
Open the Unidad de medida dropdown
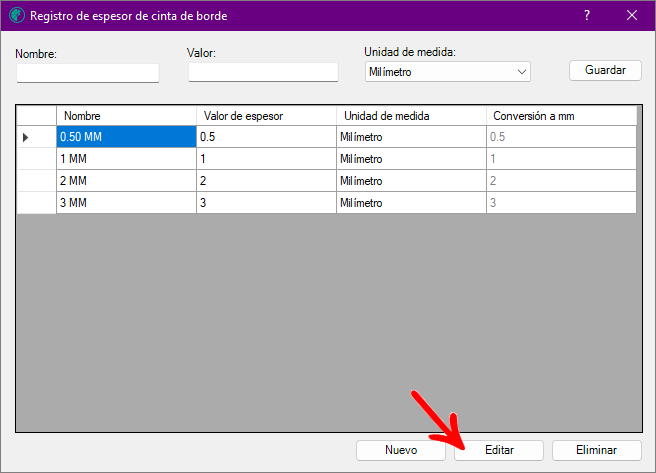(448, 72)
